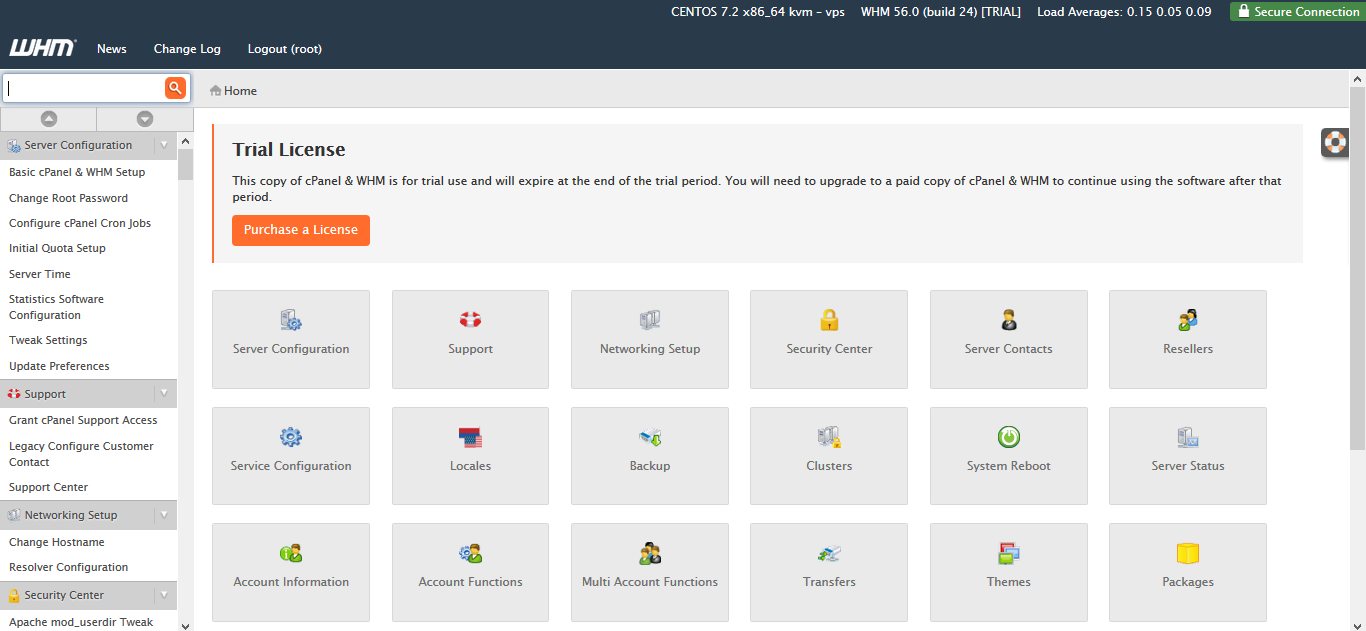
Task: Open the Account Functions tile icon
Action: pyautogui.click(x=470, y=553)
